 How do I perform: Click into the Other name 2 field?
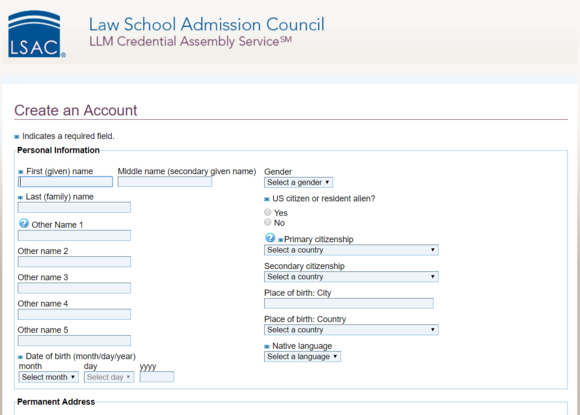point(74,262)
